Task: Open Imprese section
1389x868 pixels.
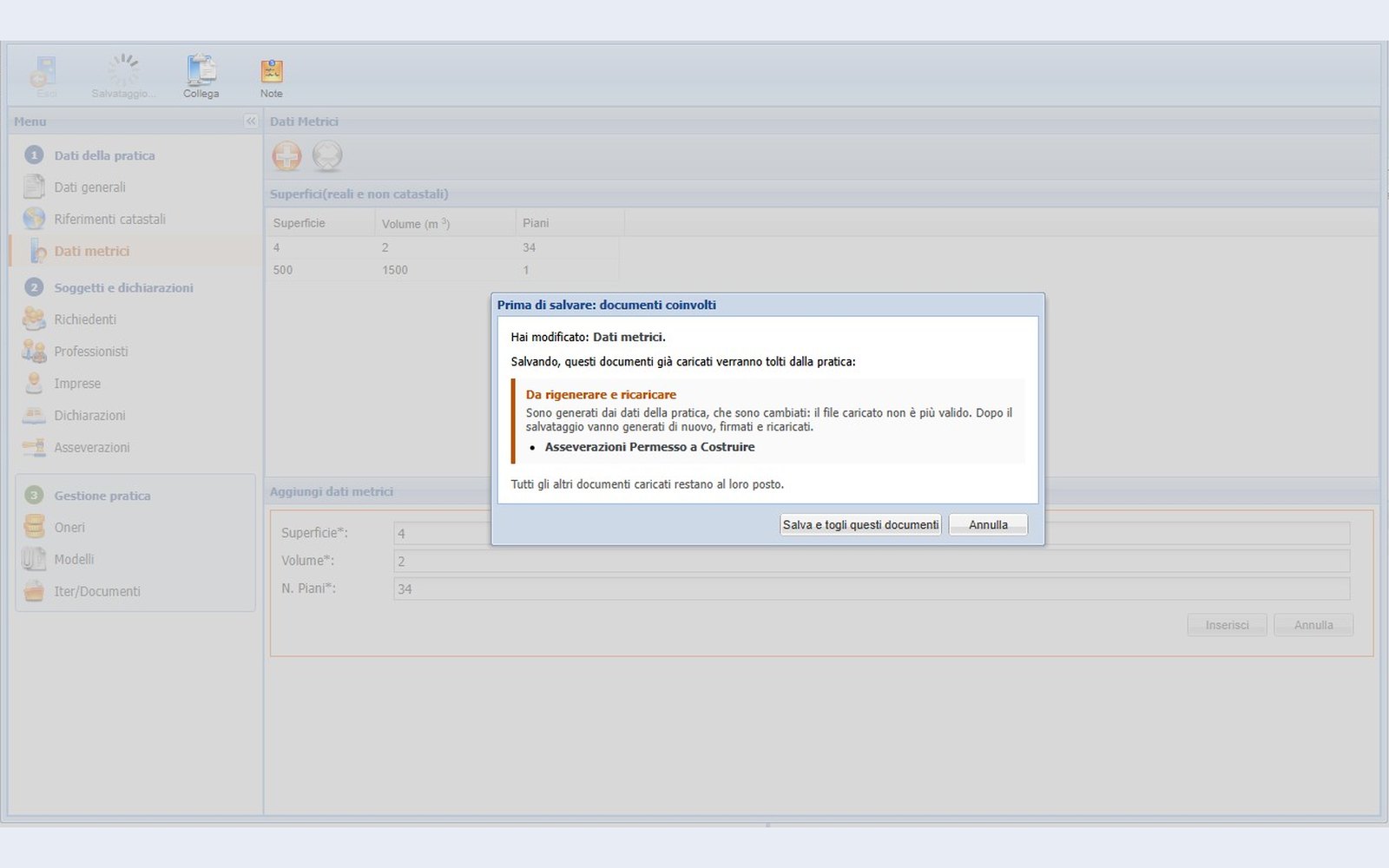Action: tap(77, 384)
